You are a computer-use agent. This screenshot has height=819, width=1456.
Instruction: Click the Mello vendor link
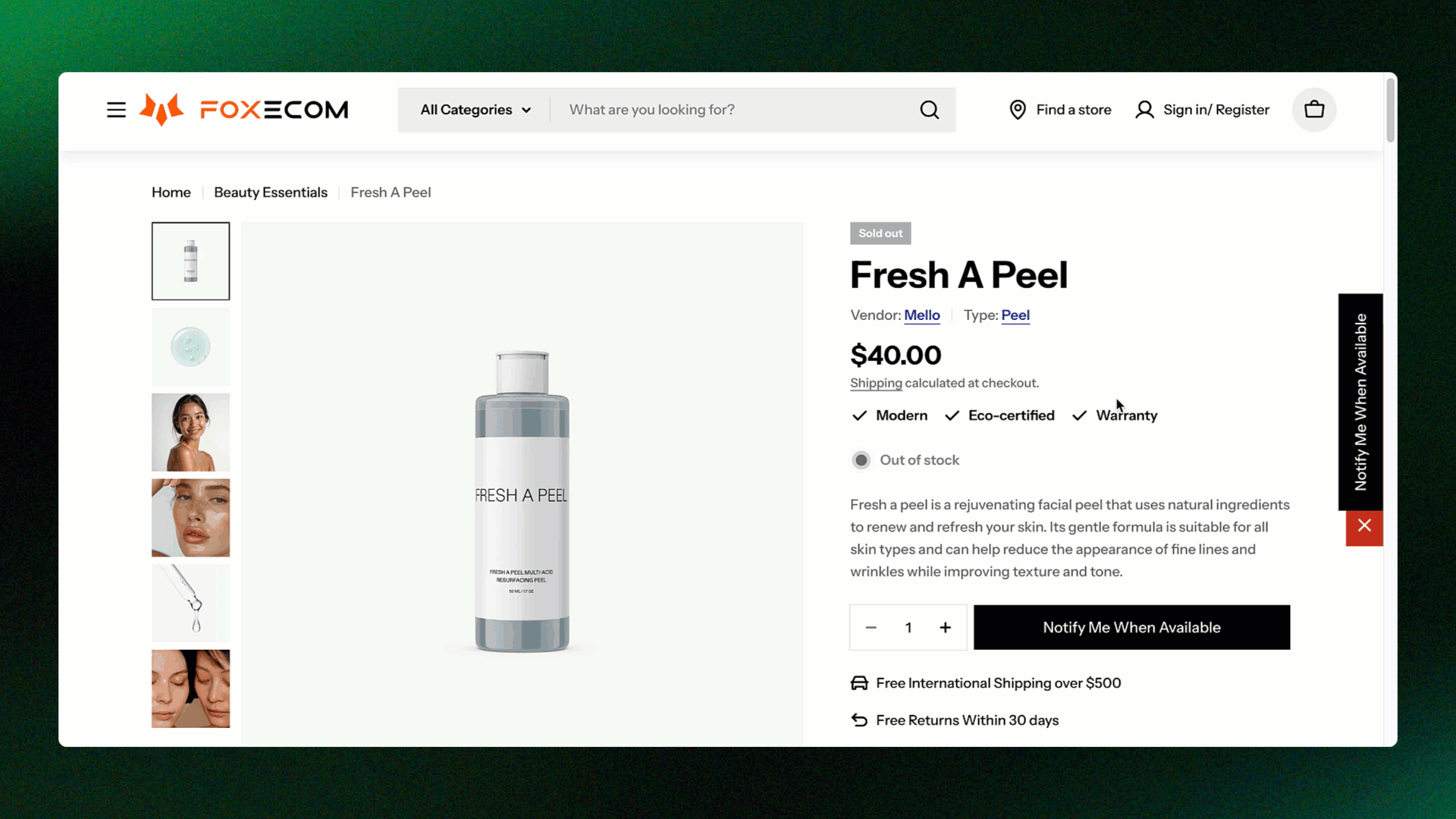(x=921, y=315)
